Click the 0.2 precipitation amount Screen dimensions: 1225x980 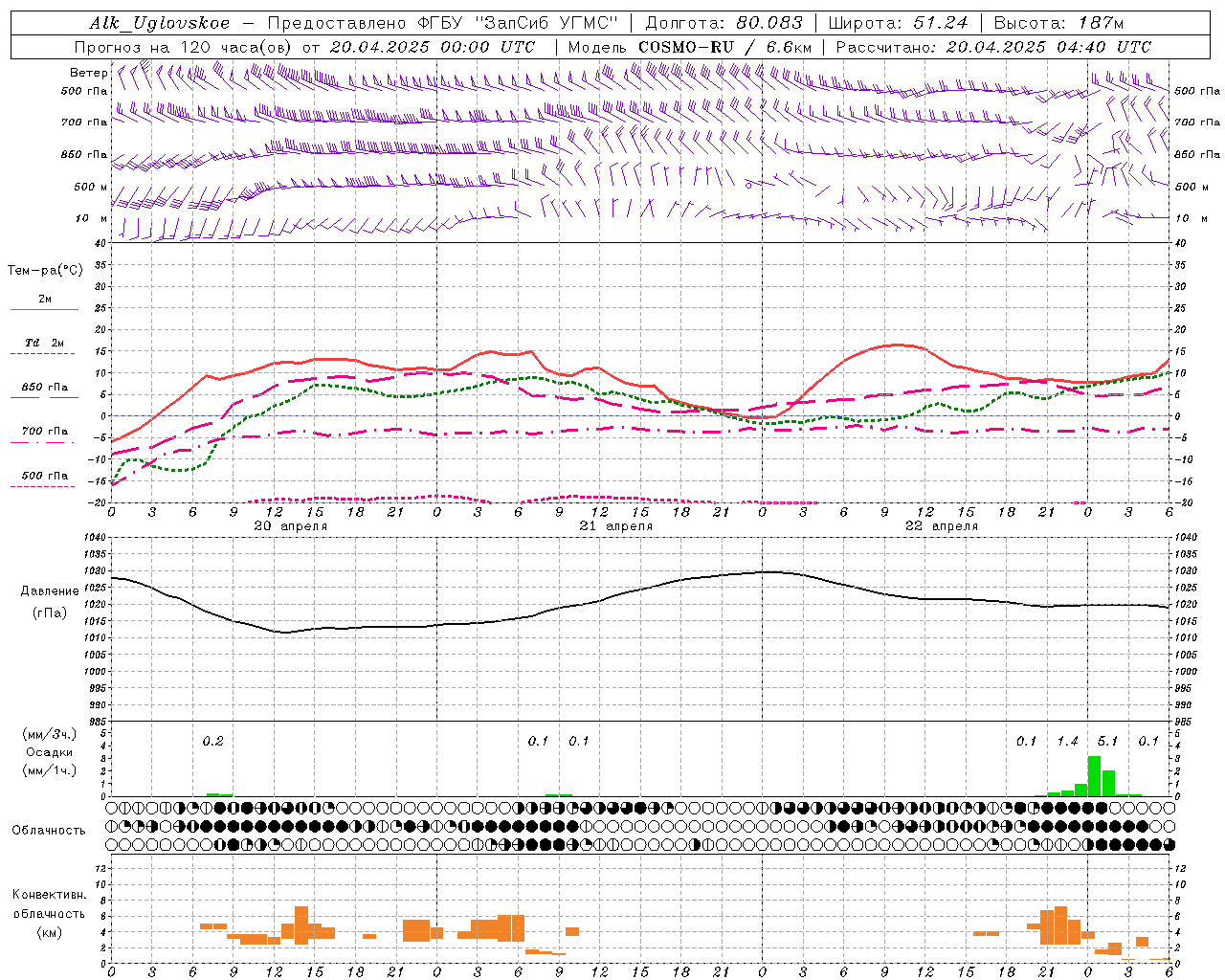212,741
